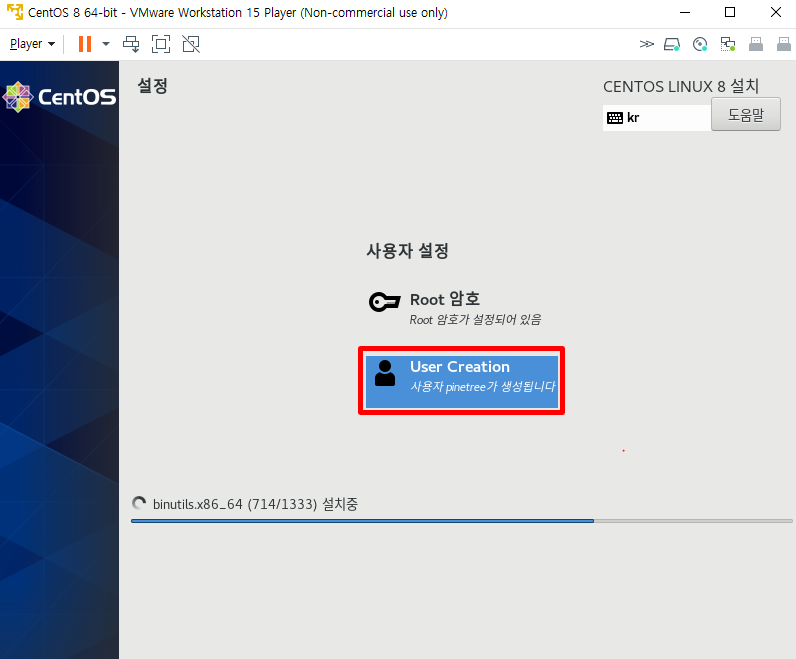The width and height of the screenshot is (796, 659).
Task: Close the VMware Player window
Action: [x=776, y=12]
